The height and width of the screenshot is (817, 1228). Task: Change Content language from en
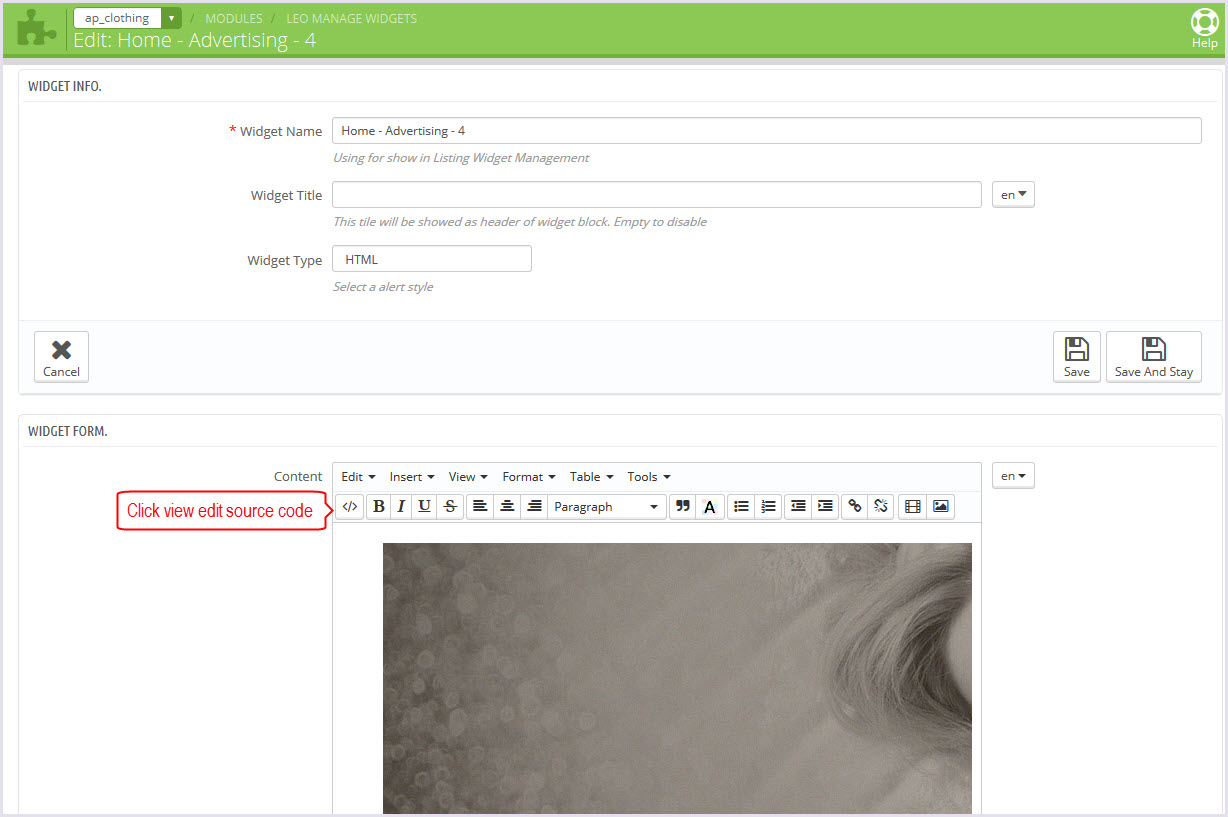point(1013,476)
